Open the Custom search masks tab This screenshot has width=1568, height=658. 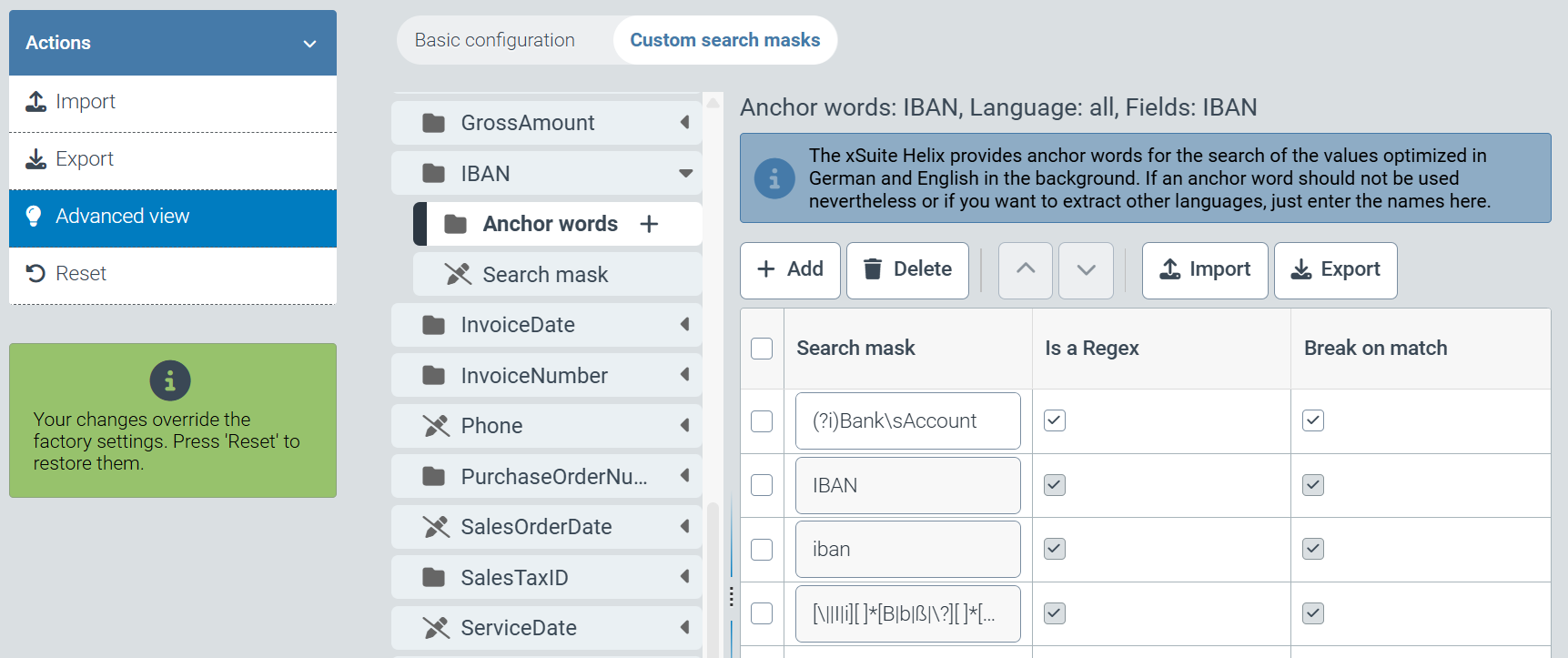click(724, 40)
